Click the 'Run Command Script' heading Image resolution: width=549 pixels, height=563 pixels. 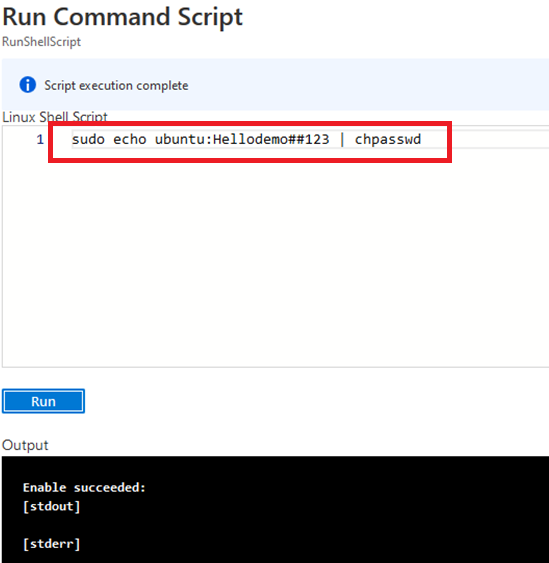coord(122,17)
